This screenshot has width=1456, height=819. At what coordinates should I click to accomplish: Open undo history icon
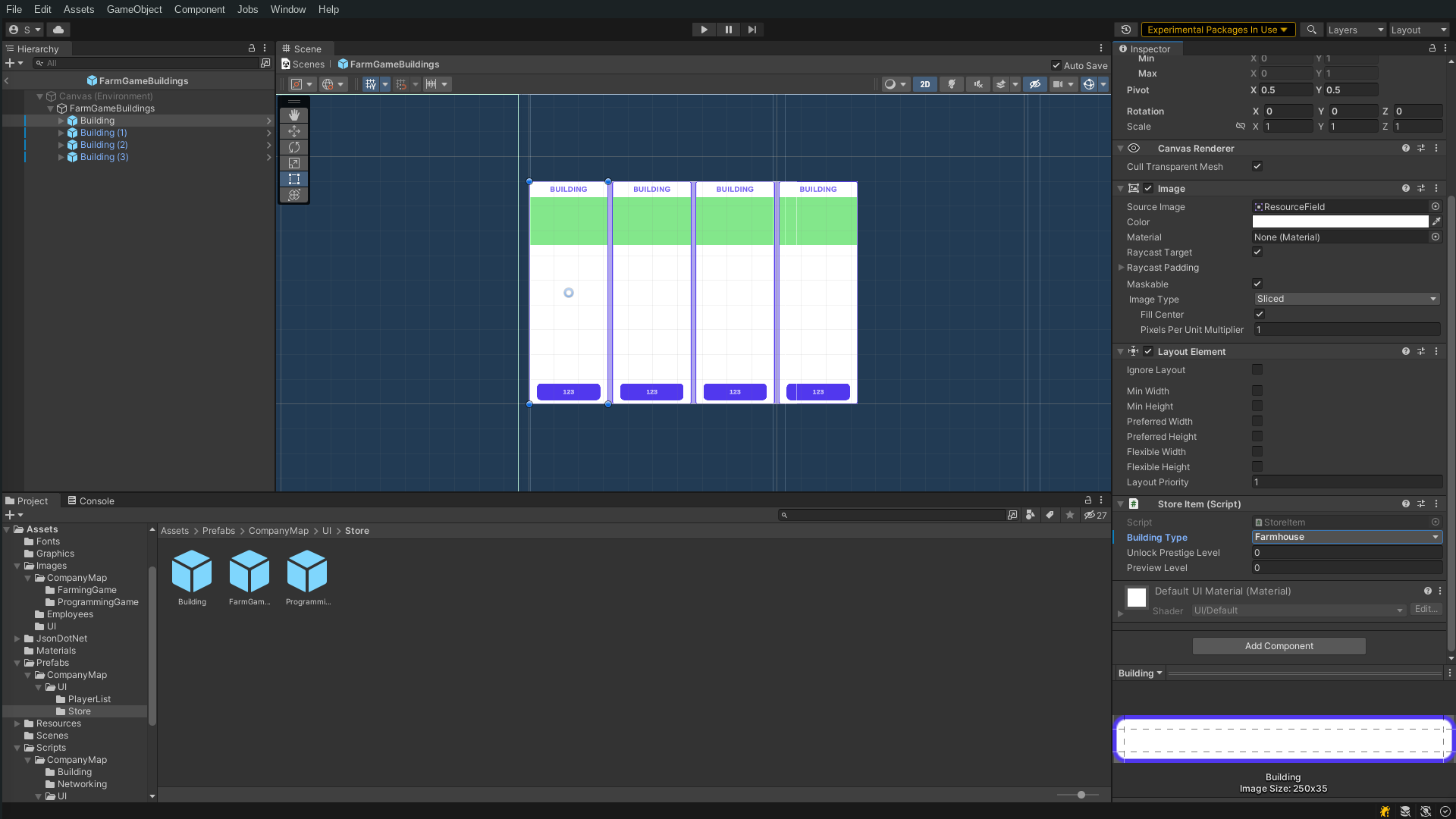[1126, 30]
